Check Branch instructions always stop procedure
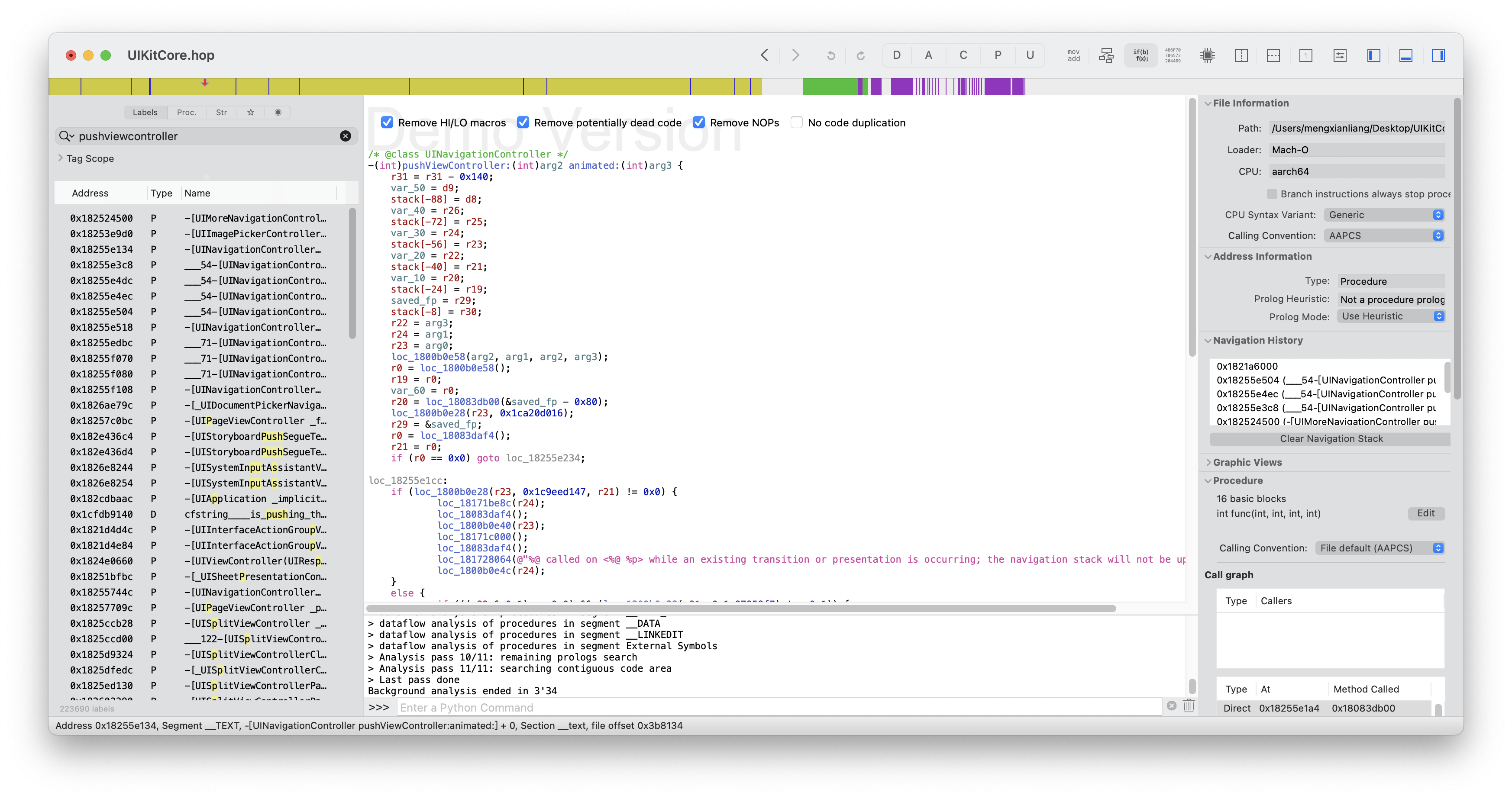 click(x=1272, y=193)
